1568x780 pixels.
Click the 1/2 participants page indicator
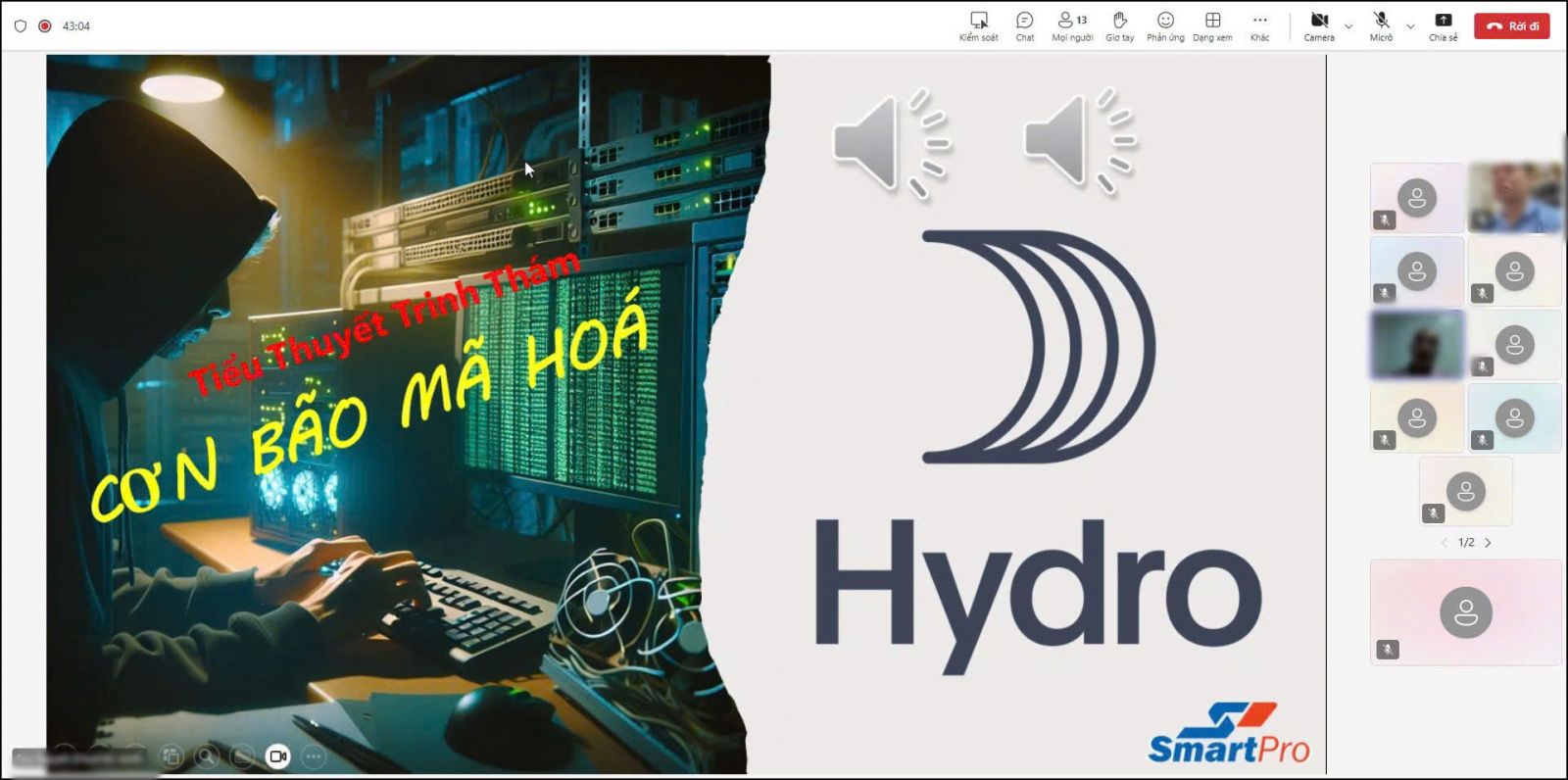point(1466,542)
